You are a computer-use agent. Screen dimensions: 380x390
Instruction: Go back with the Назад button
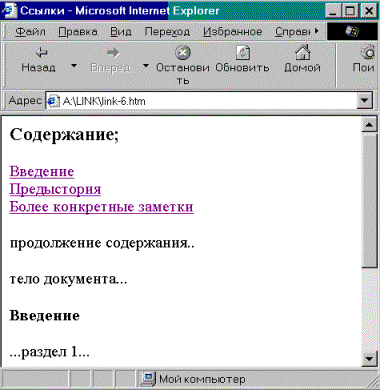tap(38, 60)
